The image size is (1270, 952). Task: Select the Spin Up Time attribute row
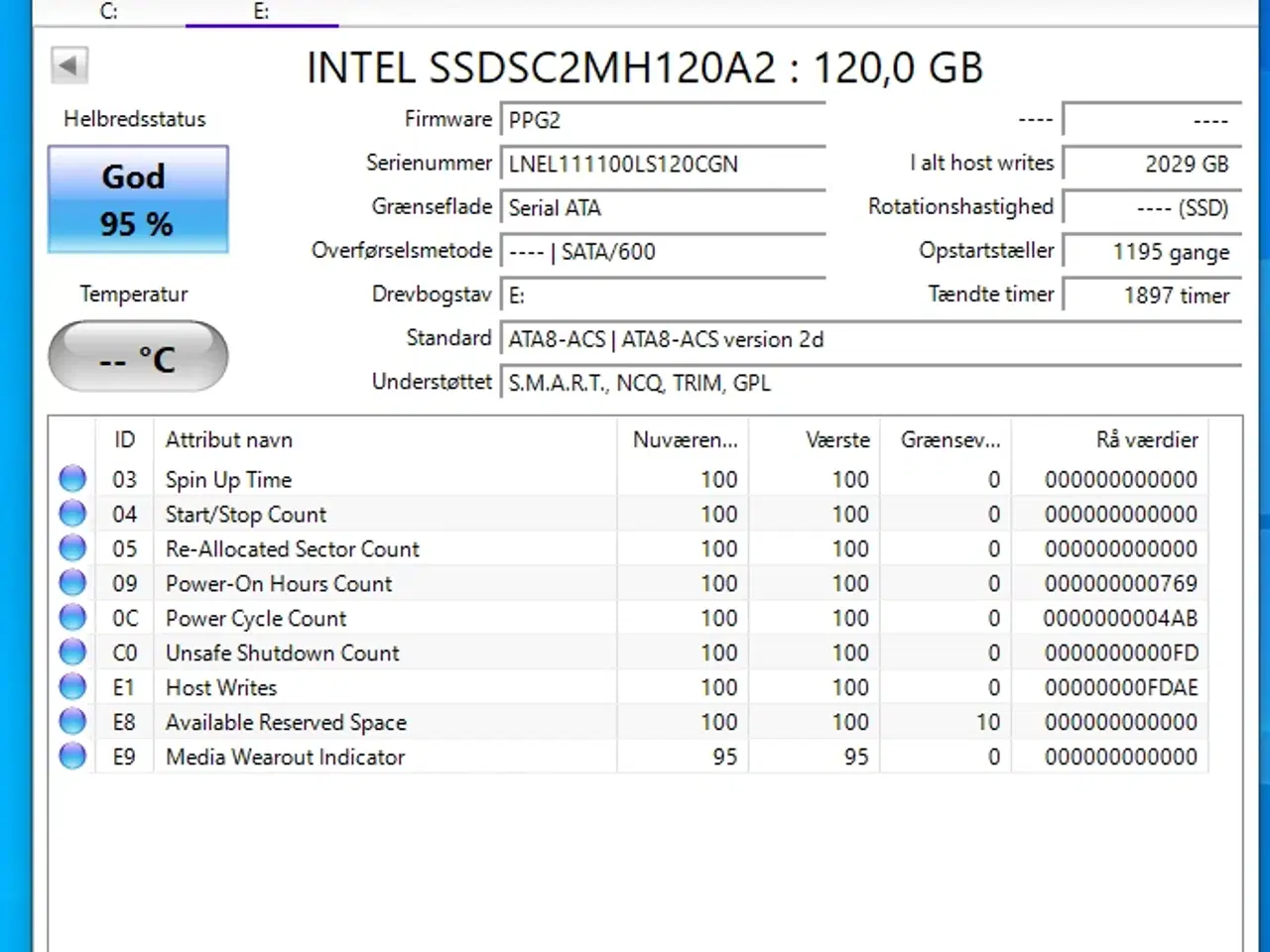(x=629, y=479)
